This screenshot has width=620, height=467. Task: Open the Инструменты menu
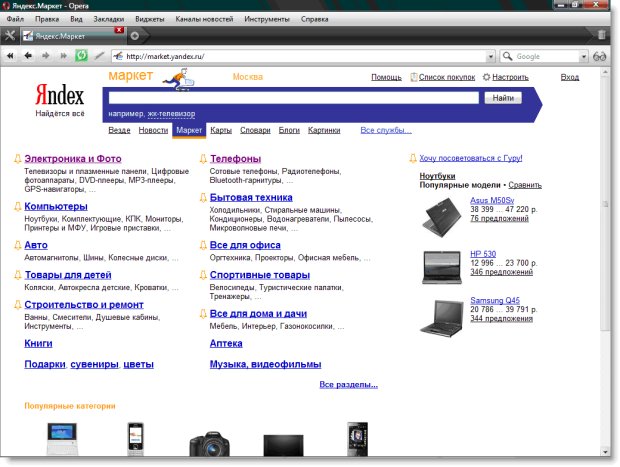point(267,19)
